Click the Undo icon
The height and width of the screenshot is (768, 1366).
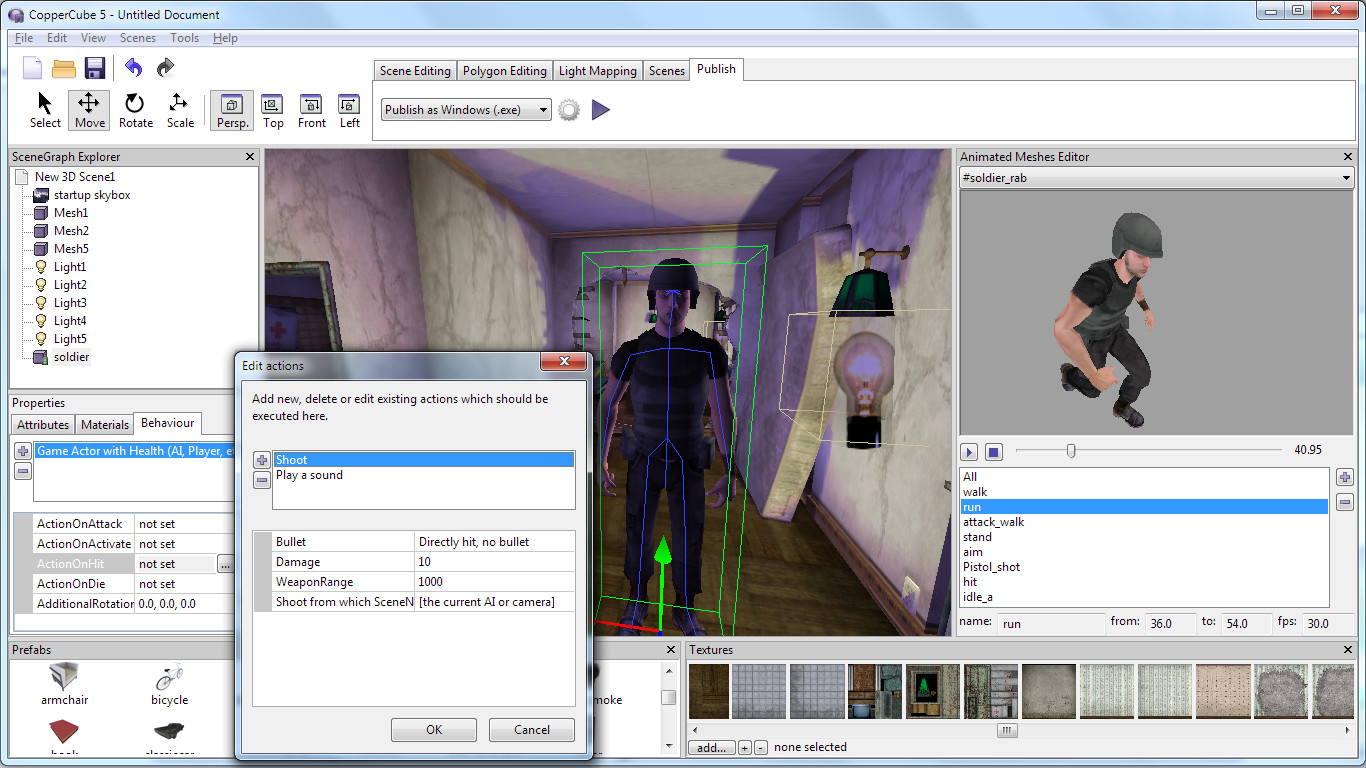tap(133, 67)
